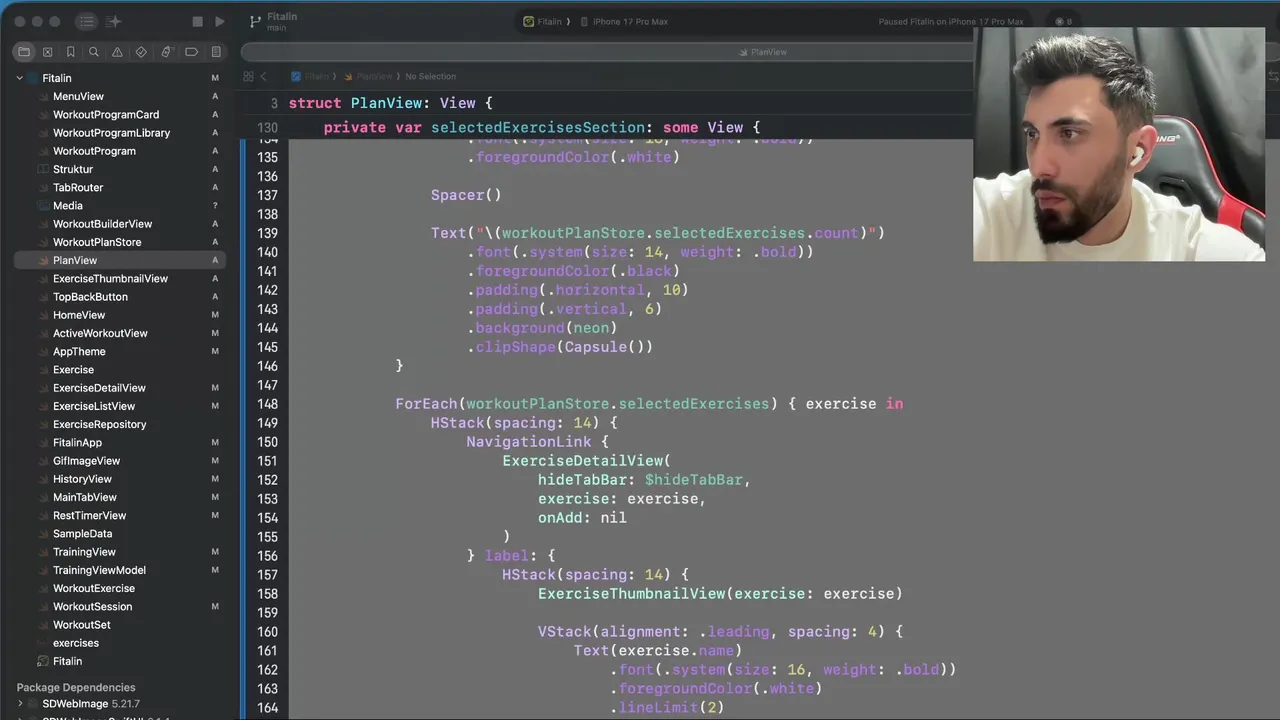Viewport: 1280px width, 720px height.
Task: Select the PlanView editor tab
Action: [x=762, y=52]
